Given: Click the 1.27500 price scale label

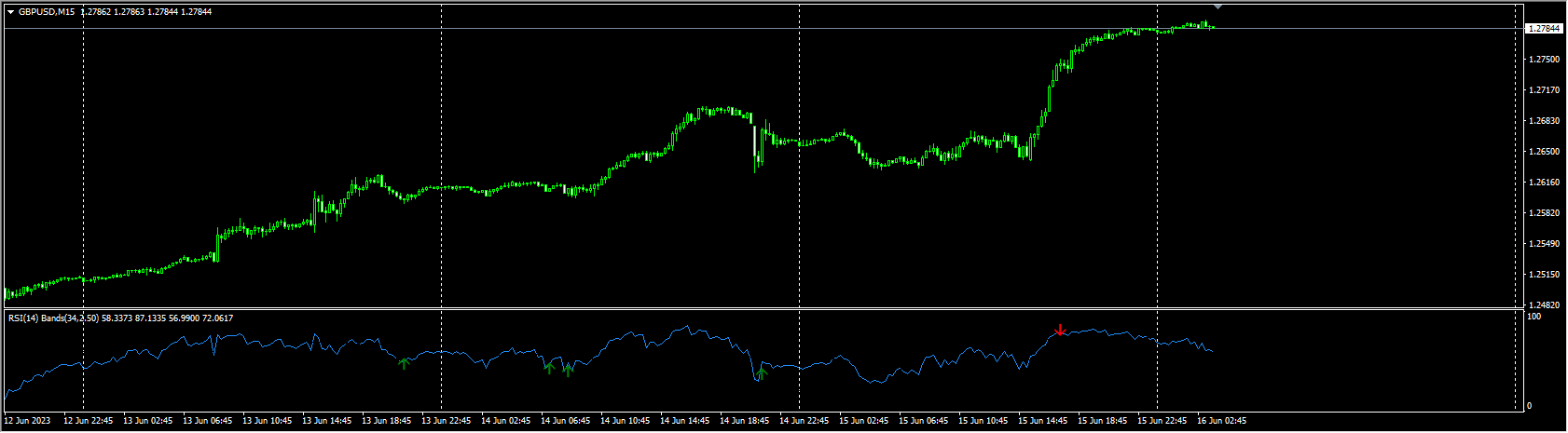Looking at the screenshot, I should coord(1544,60).
